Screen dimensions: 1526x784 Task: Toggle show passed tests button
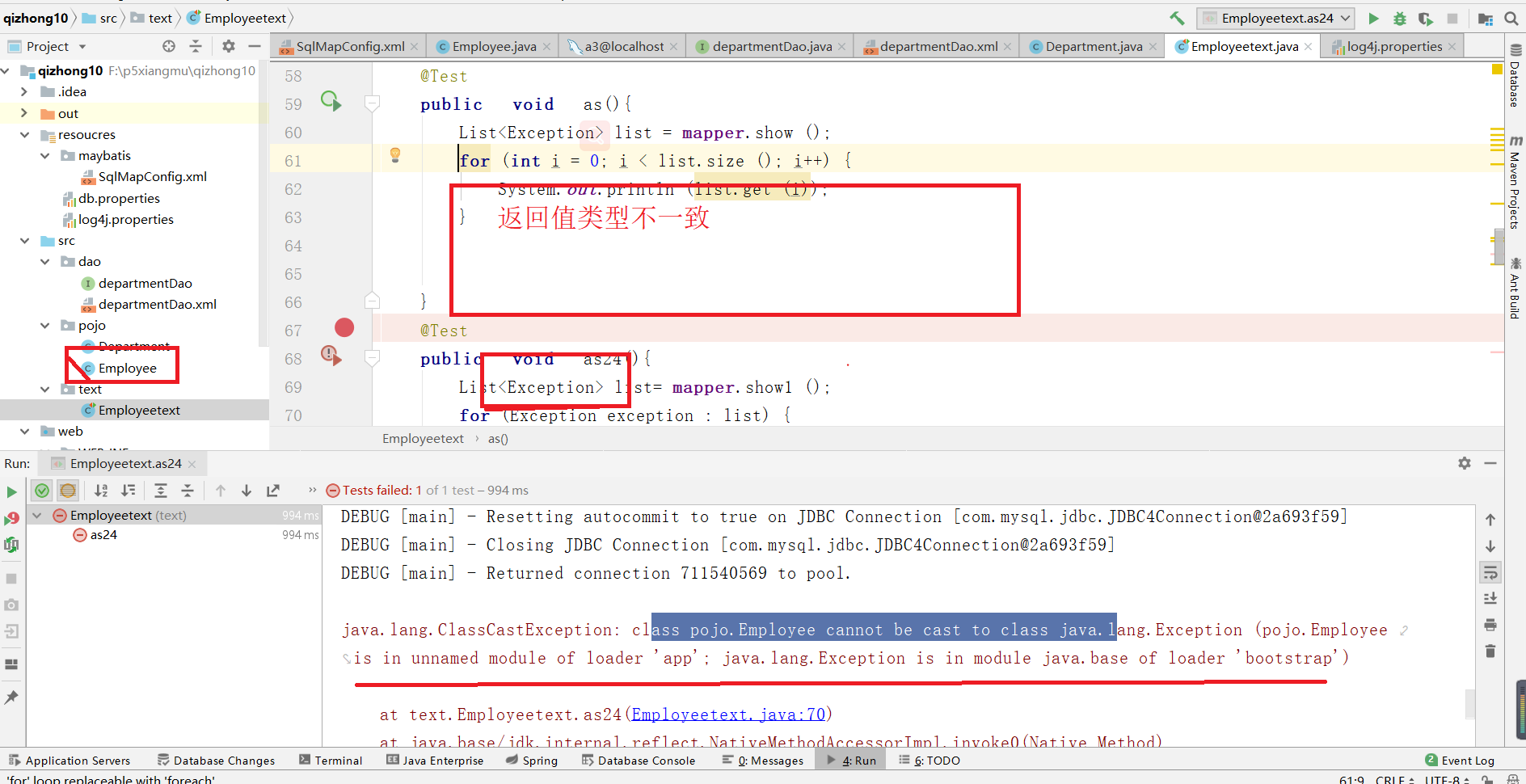(42, 490)
